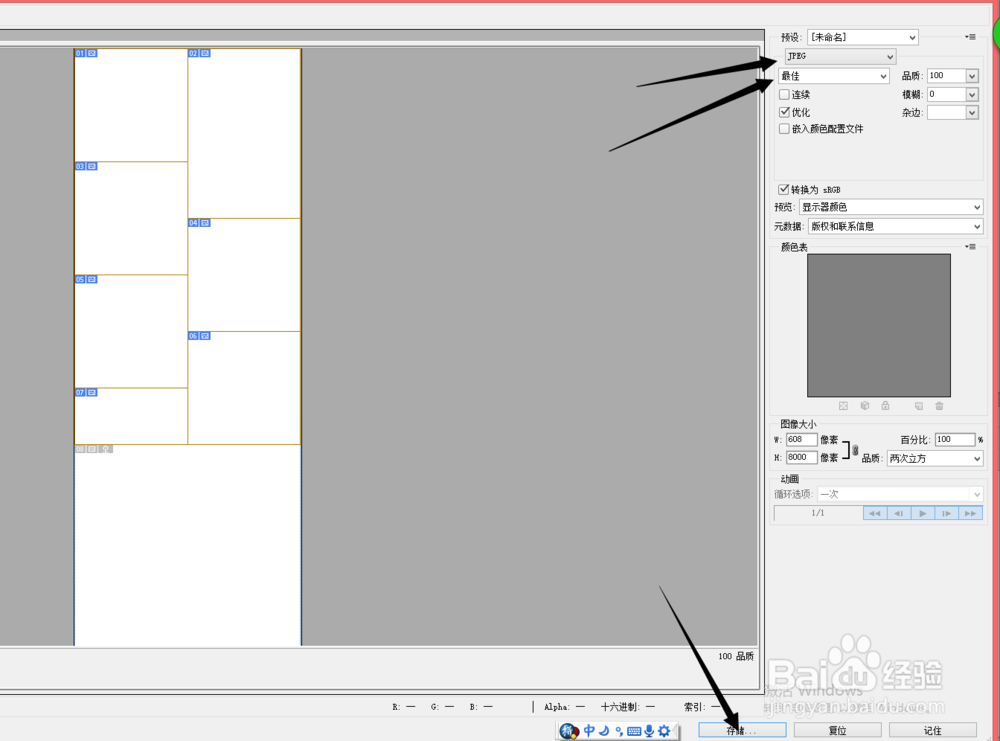Enable the 连续 progressive checkbox
Image resolution: width=1000 pixels, height=741 pixels.
point(784,94)
